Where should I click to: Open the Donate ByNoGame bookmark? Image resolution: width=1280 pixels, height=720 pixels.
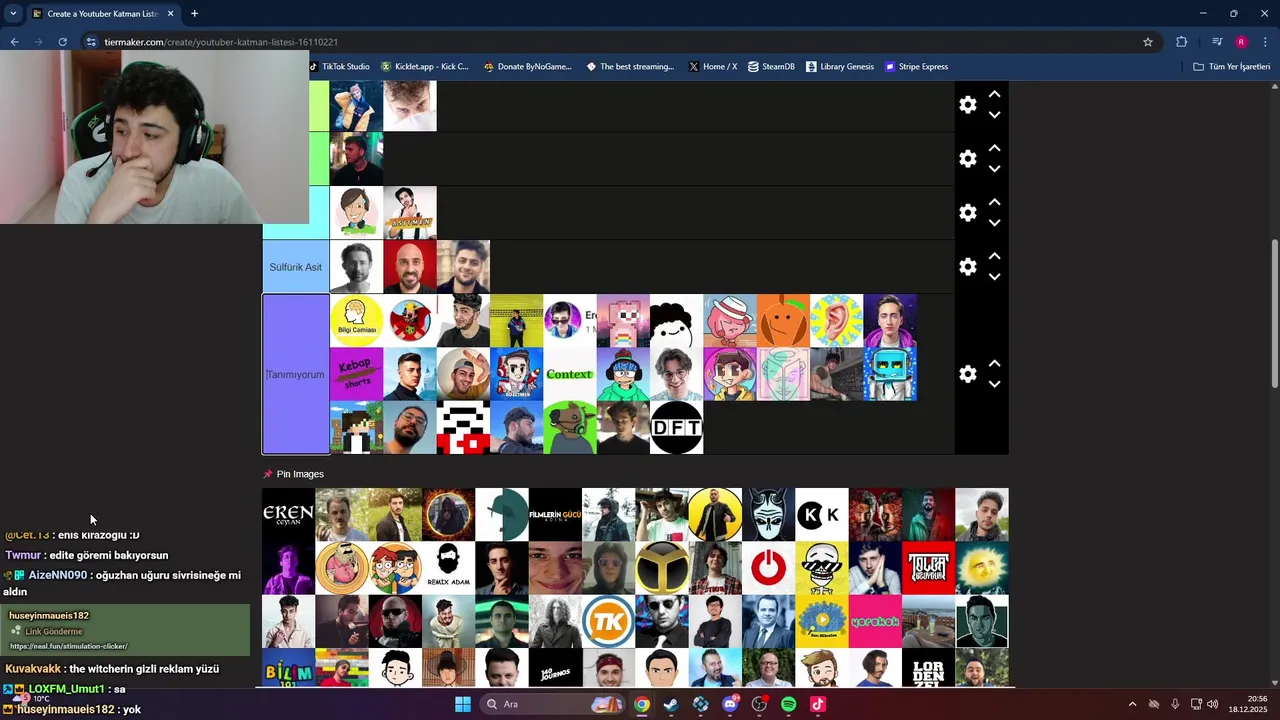tap(527, 67)
